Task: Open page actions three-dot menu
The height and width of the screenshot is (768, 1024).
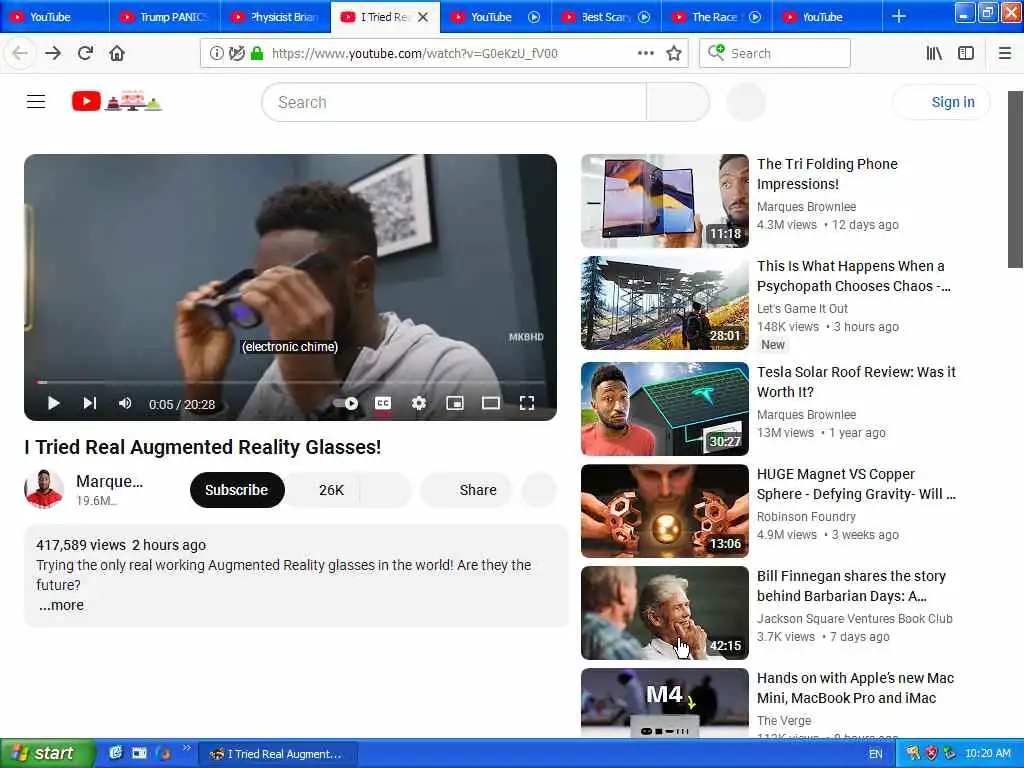Action: 645,53
